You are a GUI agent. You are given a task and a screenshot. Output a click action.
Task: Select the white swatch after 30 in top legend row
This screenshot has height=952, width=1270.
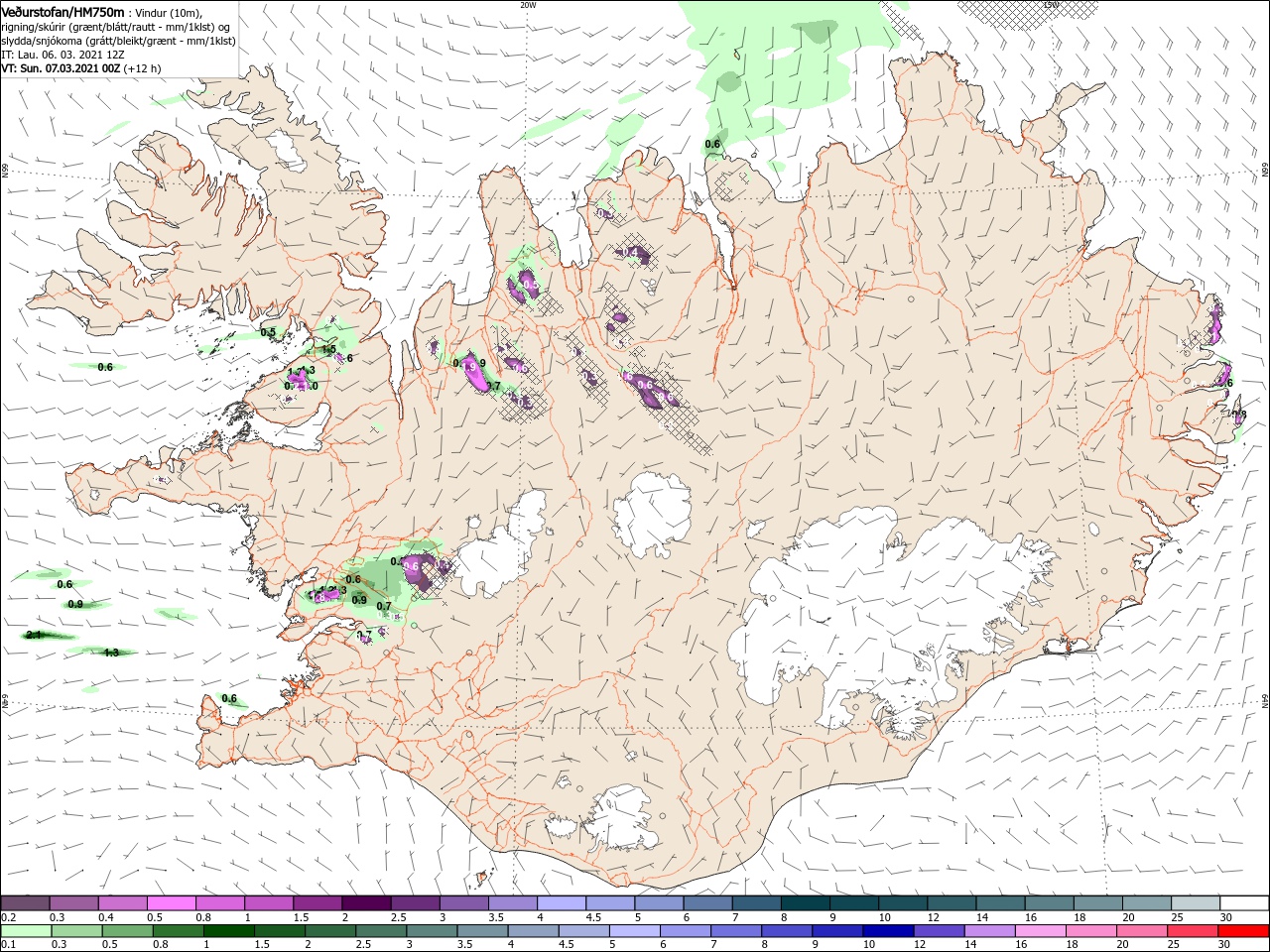click(x=1244, y=903)
